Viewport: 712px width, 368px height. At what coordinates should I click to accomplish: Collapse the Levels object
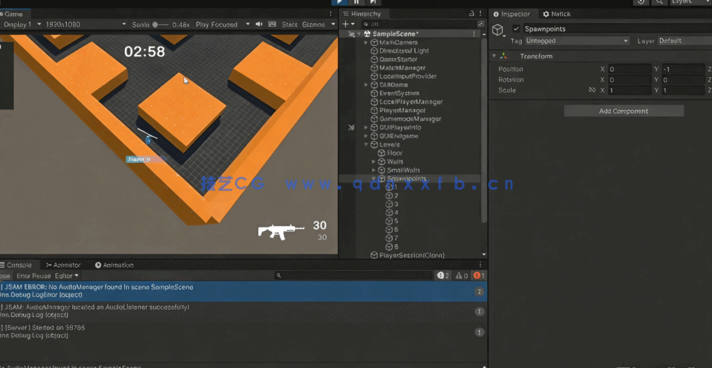366,144
